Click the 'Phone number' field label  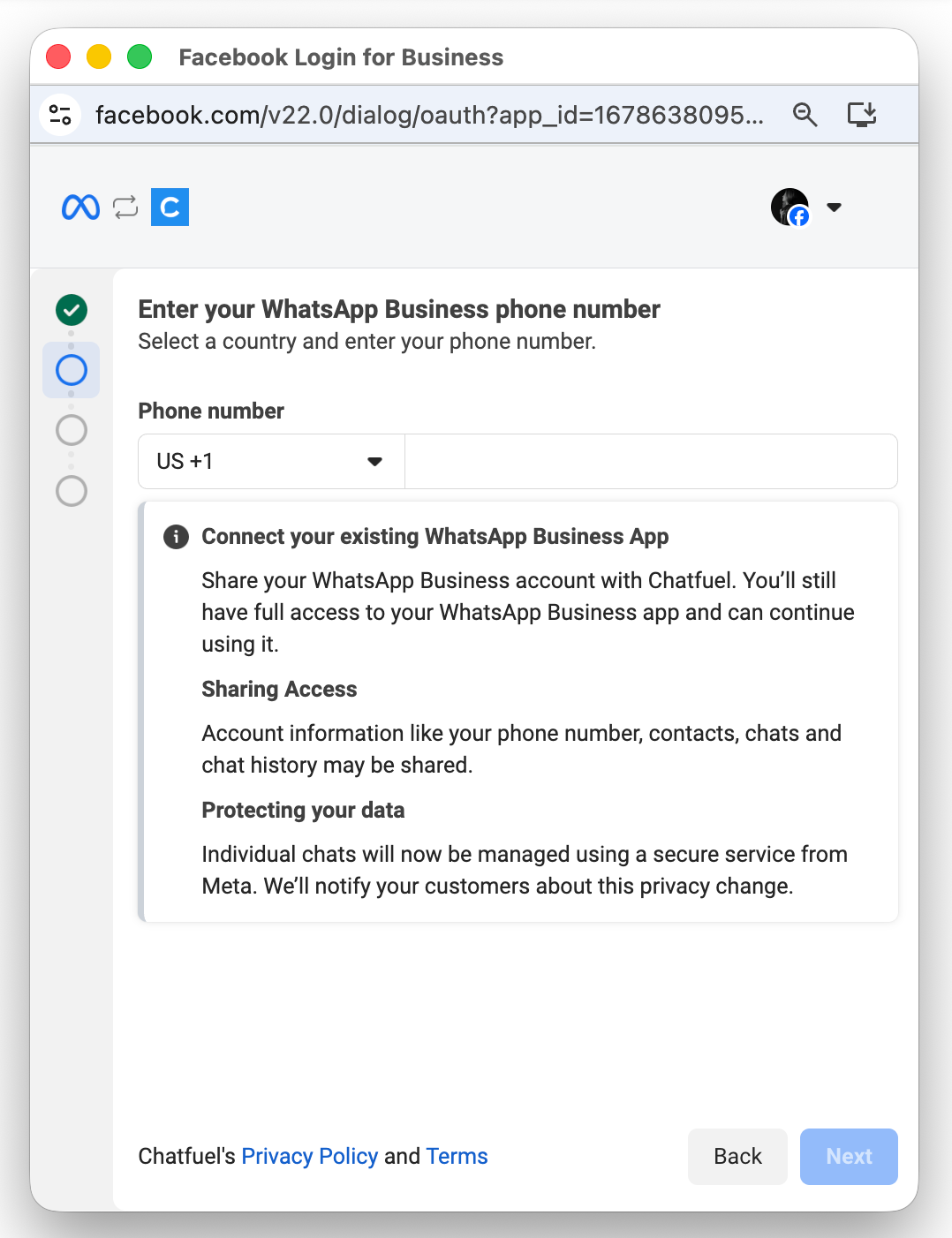click(x=211, y=411)
